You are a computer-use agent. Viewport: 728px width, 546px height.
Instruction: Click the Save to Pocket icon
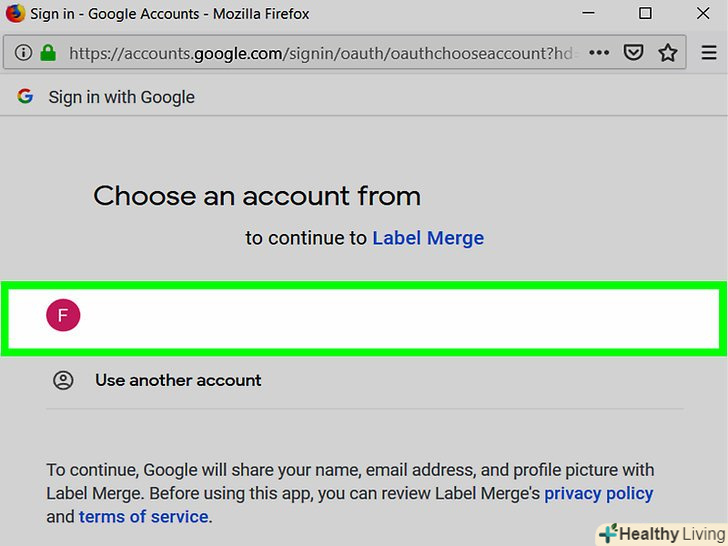[x=633, y=53]
